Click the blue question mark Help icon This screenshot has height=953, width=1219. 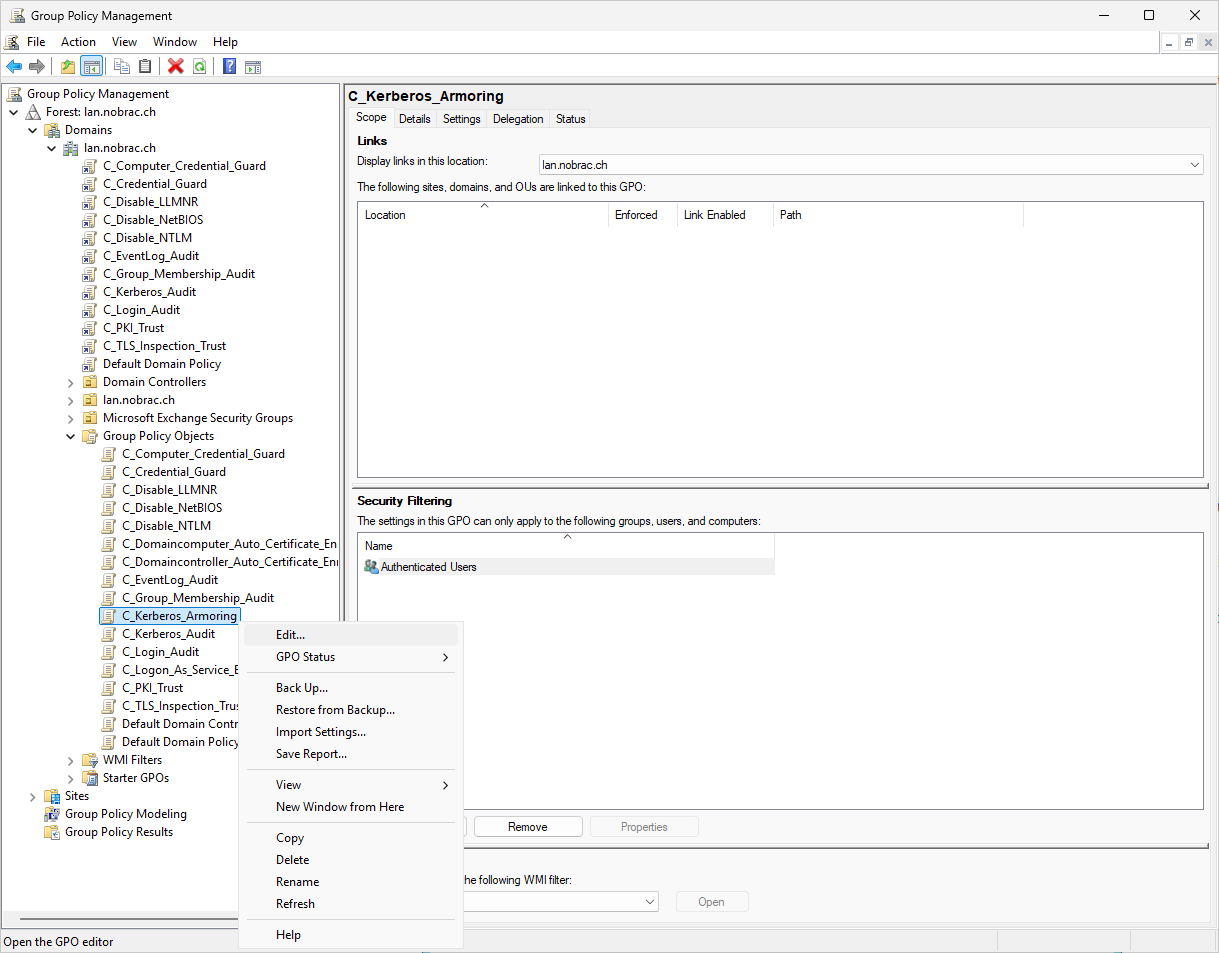coord(230,67)
